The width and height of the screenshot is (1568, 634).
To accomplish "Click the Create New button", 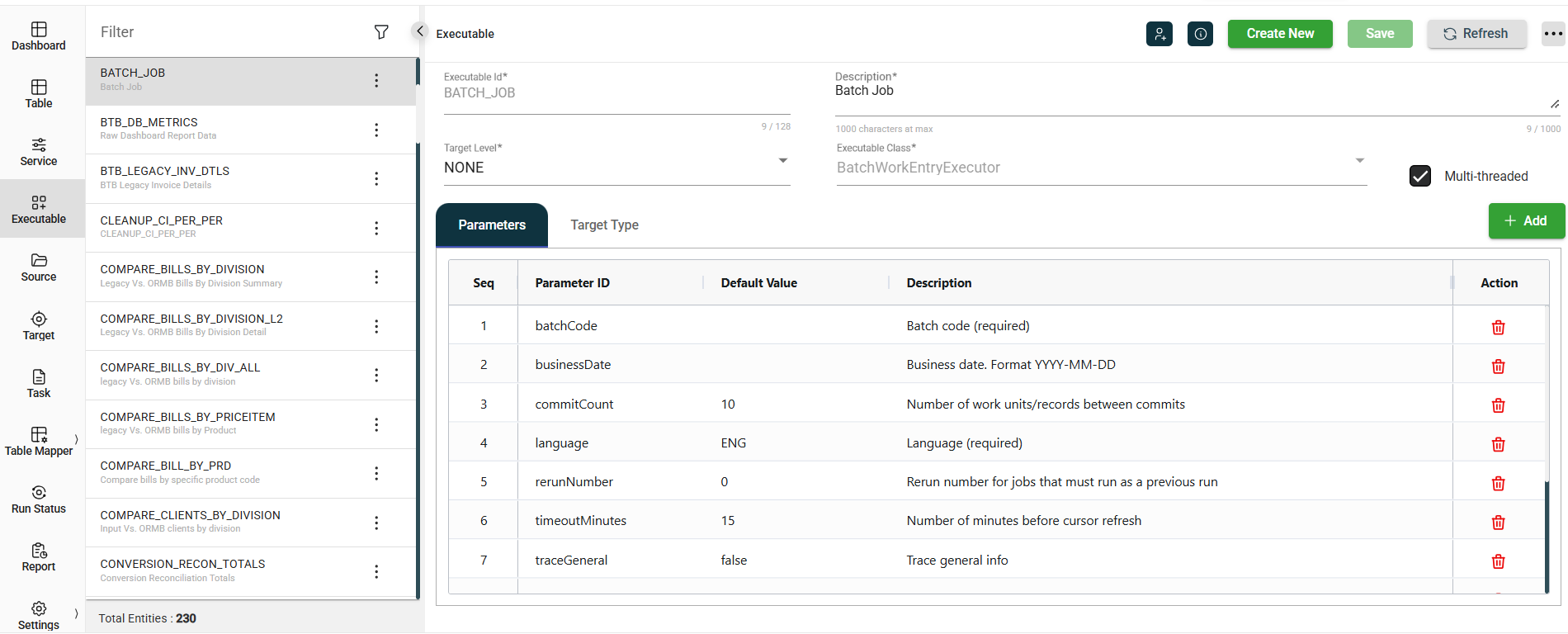I will (x=1279, y=34).
